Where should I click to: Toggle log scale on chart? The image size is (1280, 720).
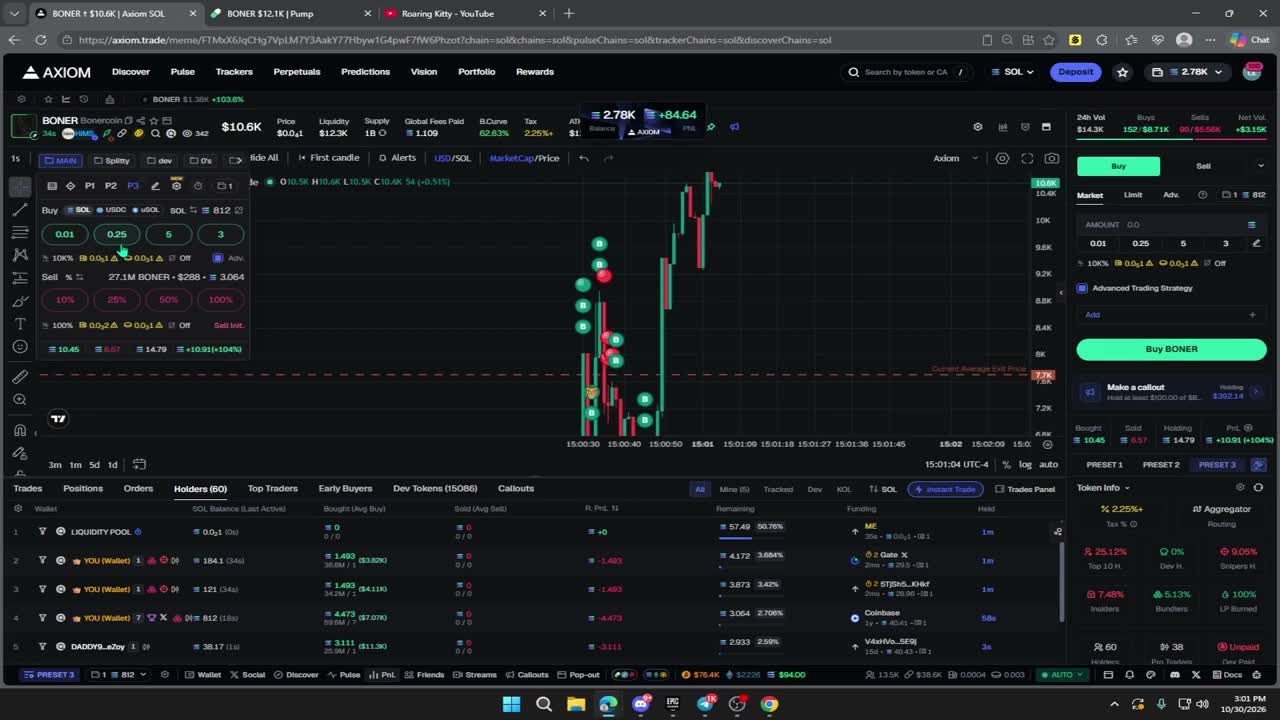click(x=1025, y=464)
